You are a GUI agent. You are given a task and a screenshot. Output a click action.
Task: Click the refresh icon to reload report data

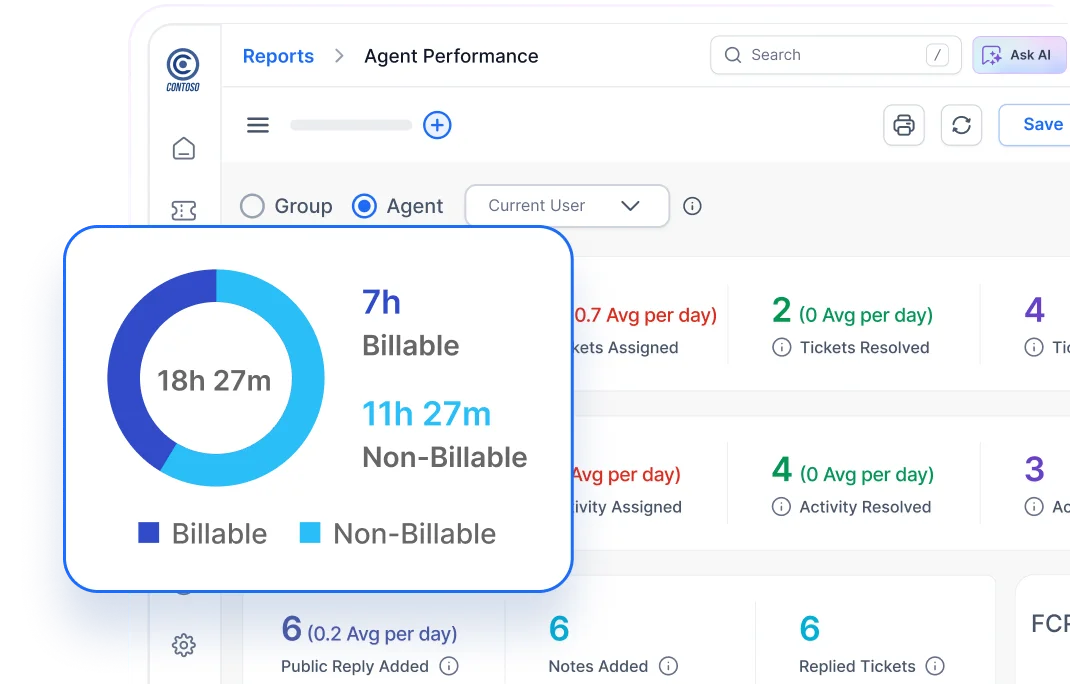[961, 124]
